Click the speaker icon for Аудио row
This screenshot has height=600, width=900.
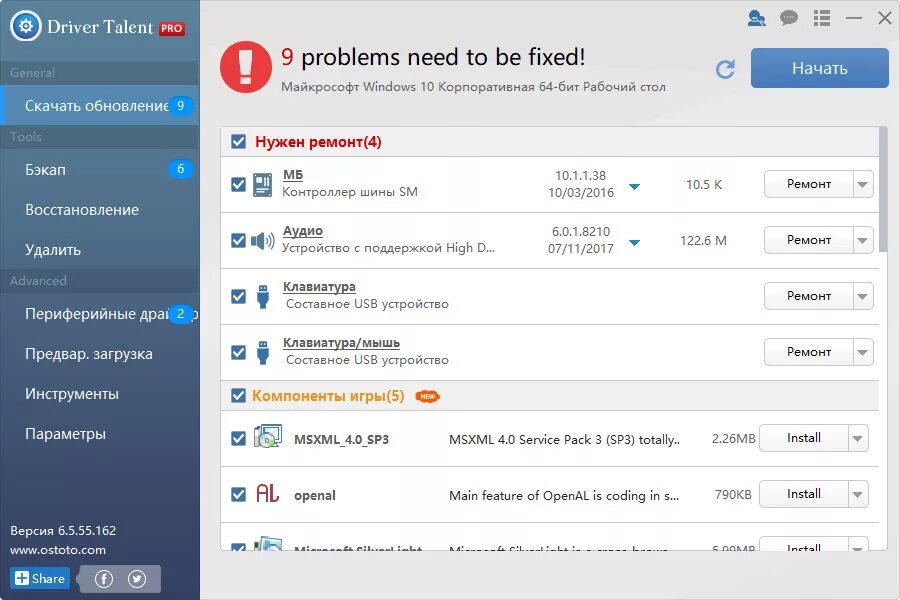262,241
